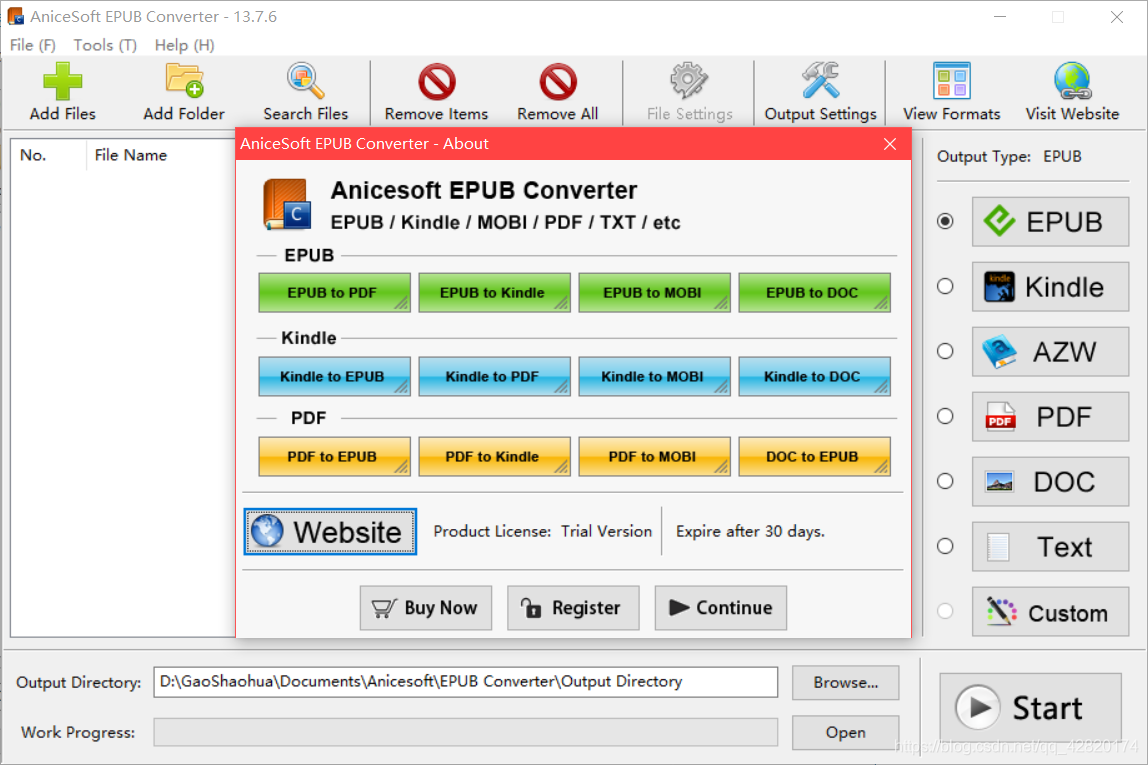The height and width of the screenshot is (765, 1148).
Task: Click the Remove Items toolbar icon
Action: [x=436, y=81]
